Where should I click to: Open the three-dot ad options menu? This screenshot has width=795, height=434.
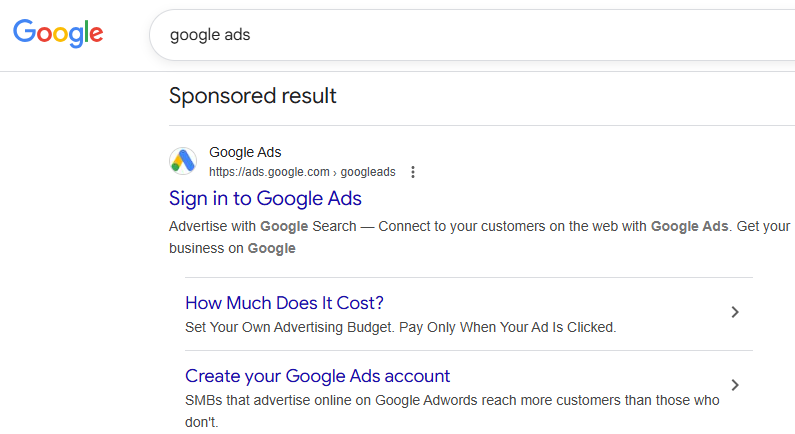[x=413, y=172]
